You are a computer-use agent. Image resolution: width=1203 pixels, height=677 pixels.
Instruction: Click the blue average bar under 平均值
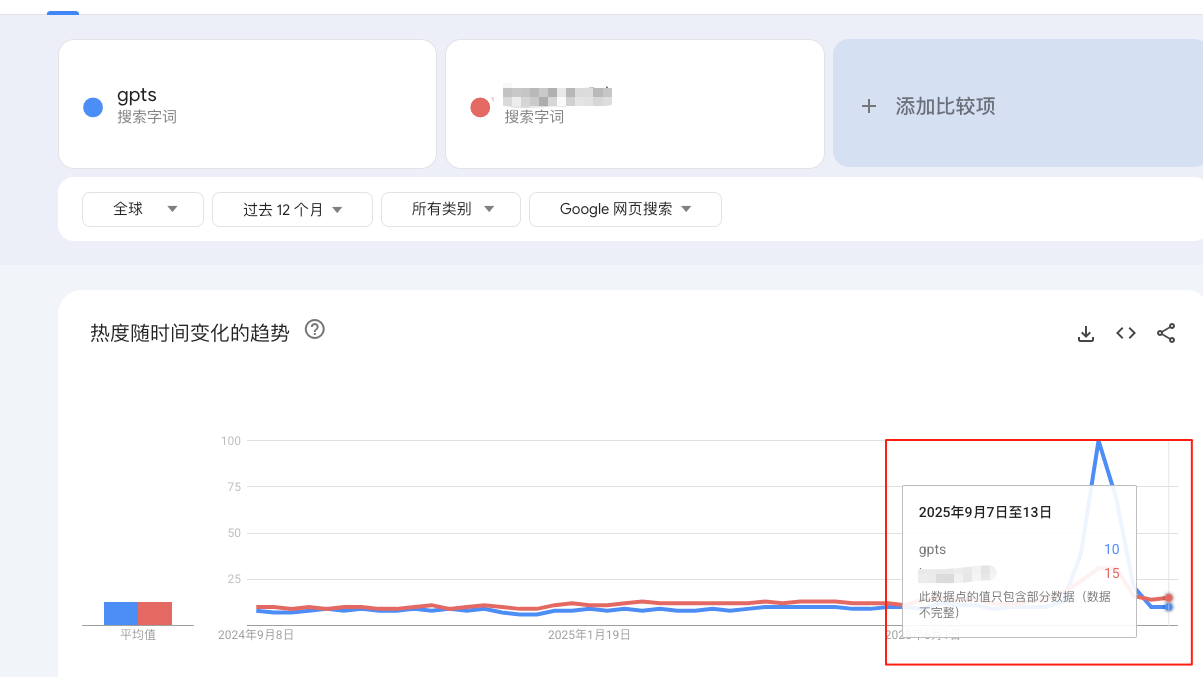pos(121,613)
